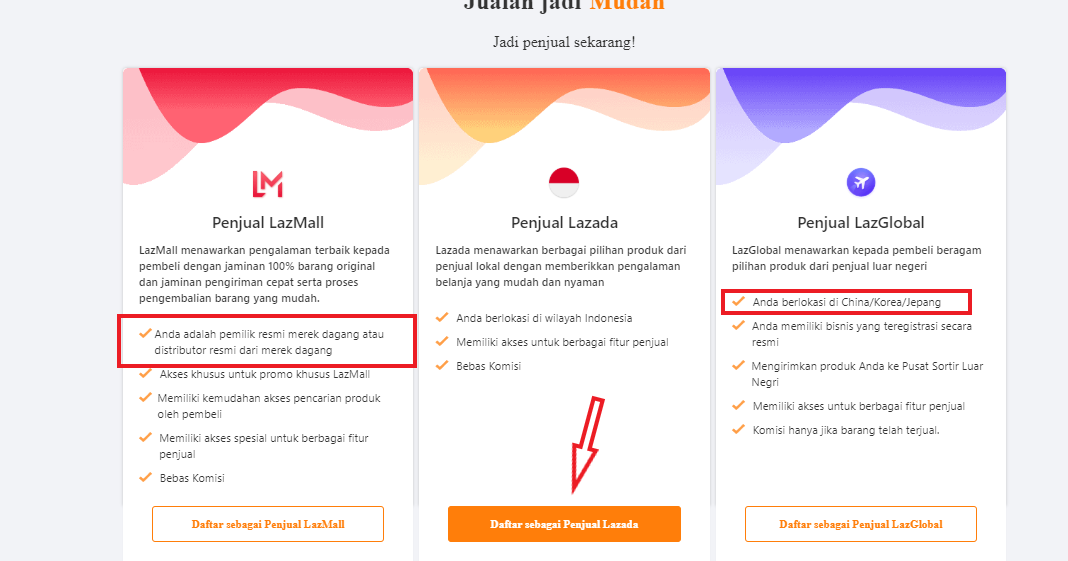The height and width of the screenshot is (561, 1068).
Task: Click the checkmark next to Komisi hanya jika barang telah terjual
Action: click(x=738, y=430)
